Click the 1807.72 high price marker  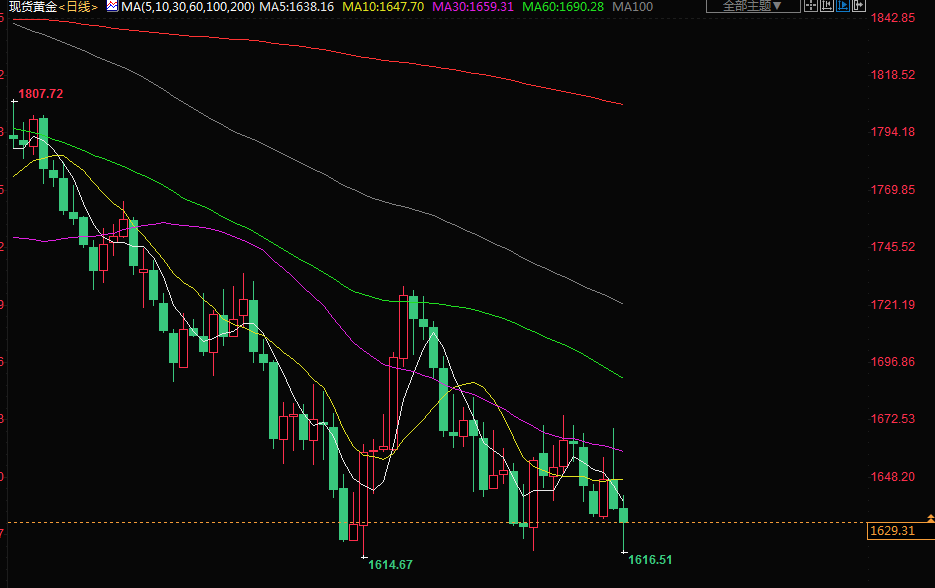(x=40, y=94)
